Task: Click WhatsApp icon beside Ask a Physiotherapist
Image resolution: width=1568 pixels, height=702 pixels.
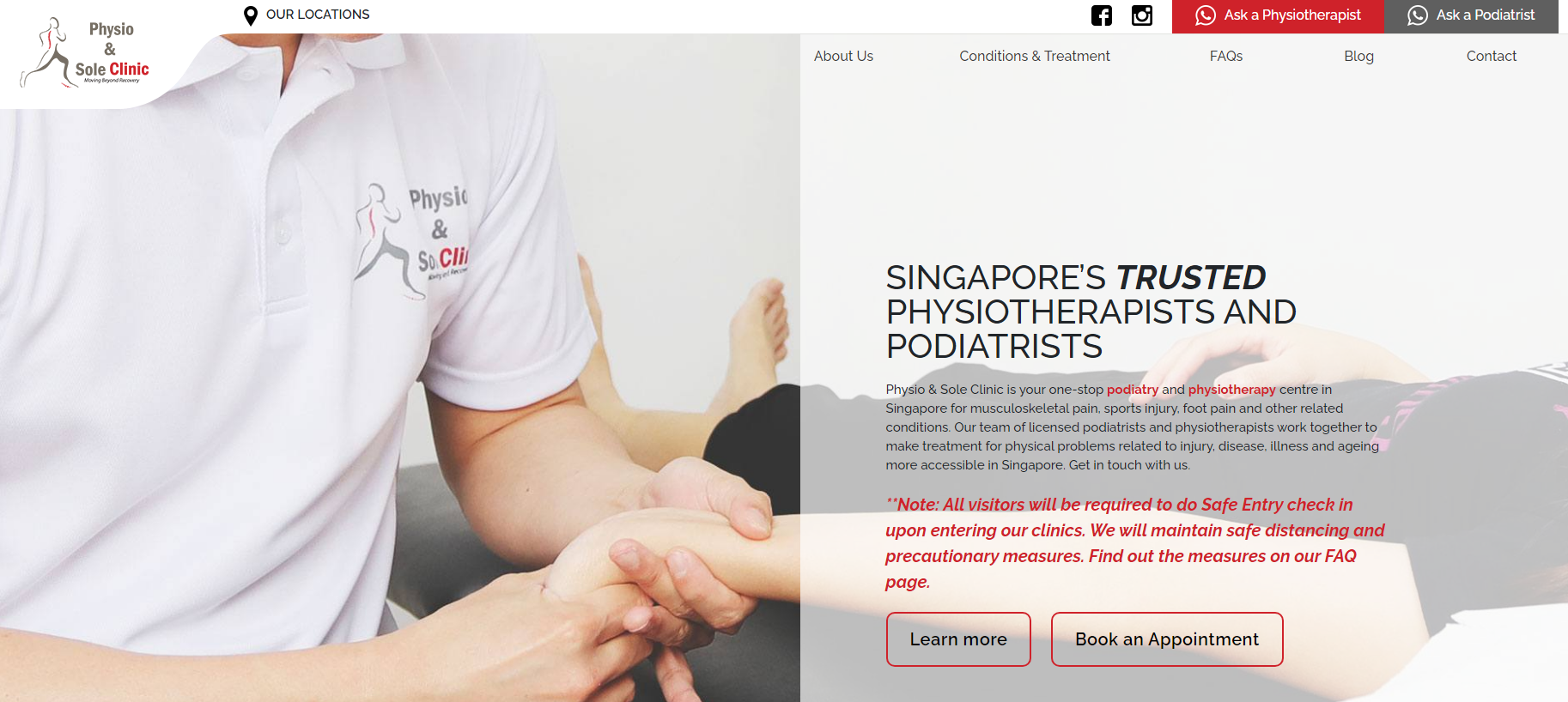Action: coord(1206,15)
